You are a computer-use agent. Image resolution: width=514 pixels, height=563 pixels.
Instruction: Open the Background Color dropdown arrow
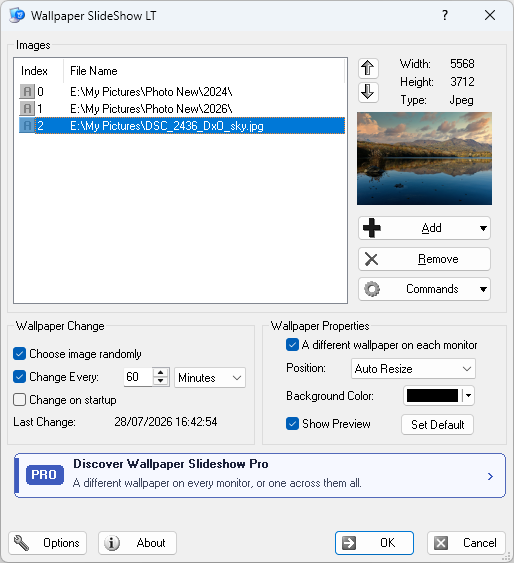point(468,396)
